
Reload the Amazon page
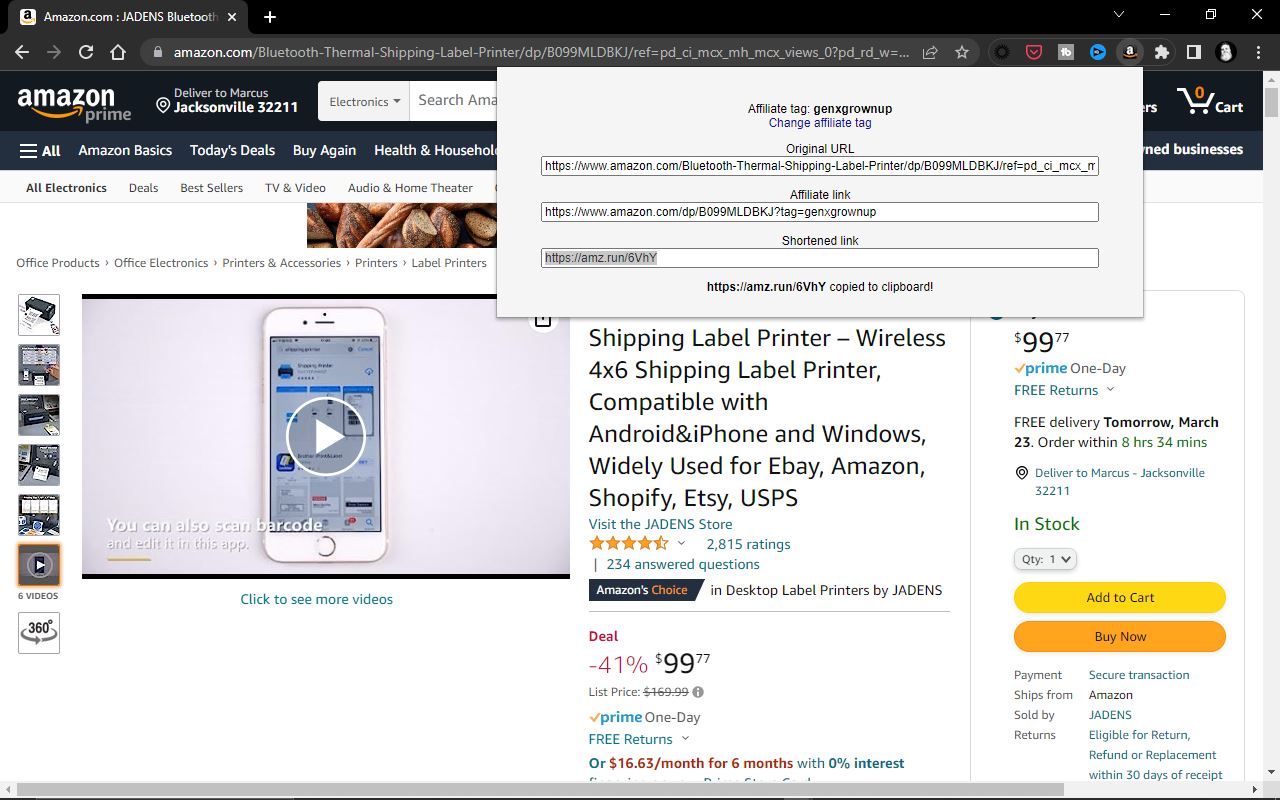[x=86, y=52]
